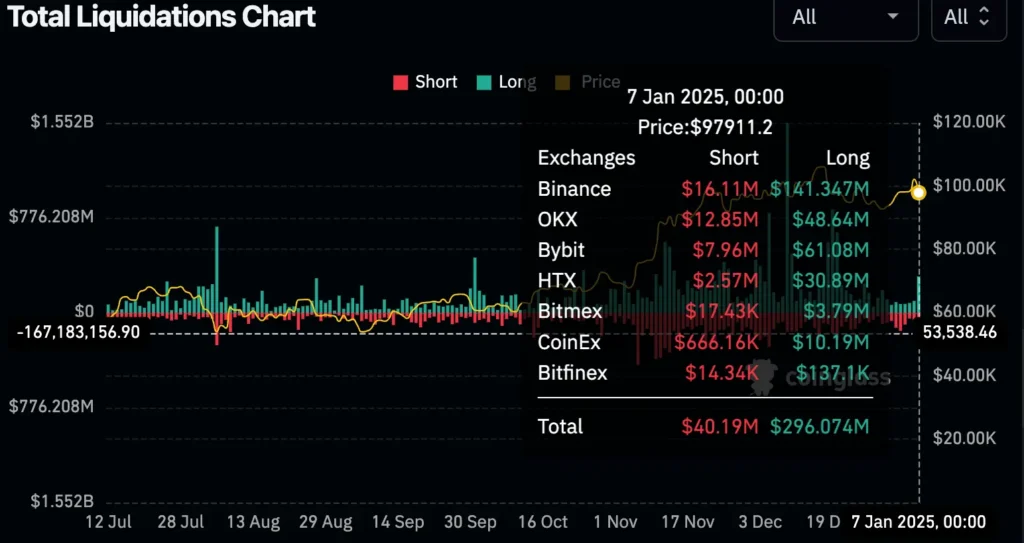
Task: Click the up-down stepper arrows icon
Action: 984,17
